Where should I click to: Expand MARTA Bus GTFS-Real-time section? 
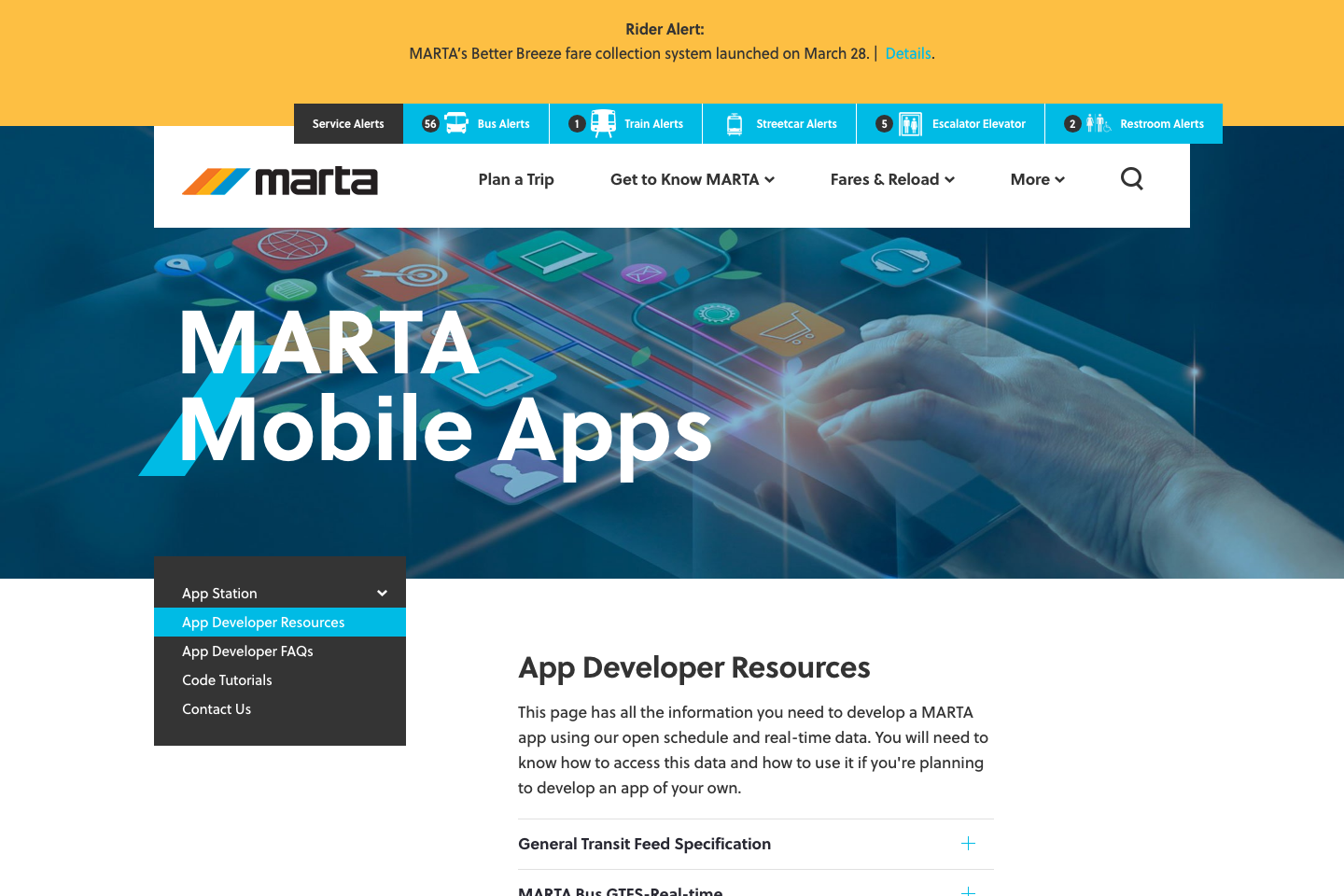(x=620, y=890)
